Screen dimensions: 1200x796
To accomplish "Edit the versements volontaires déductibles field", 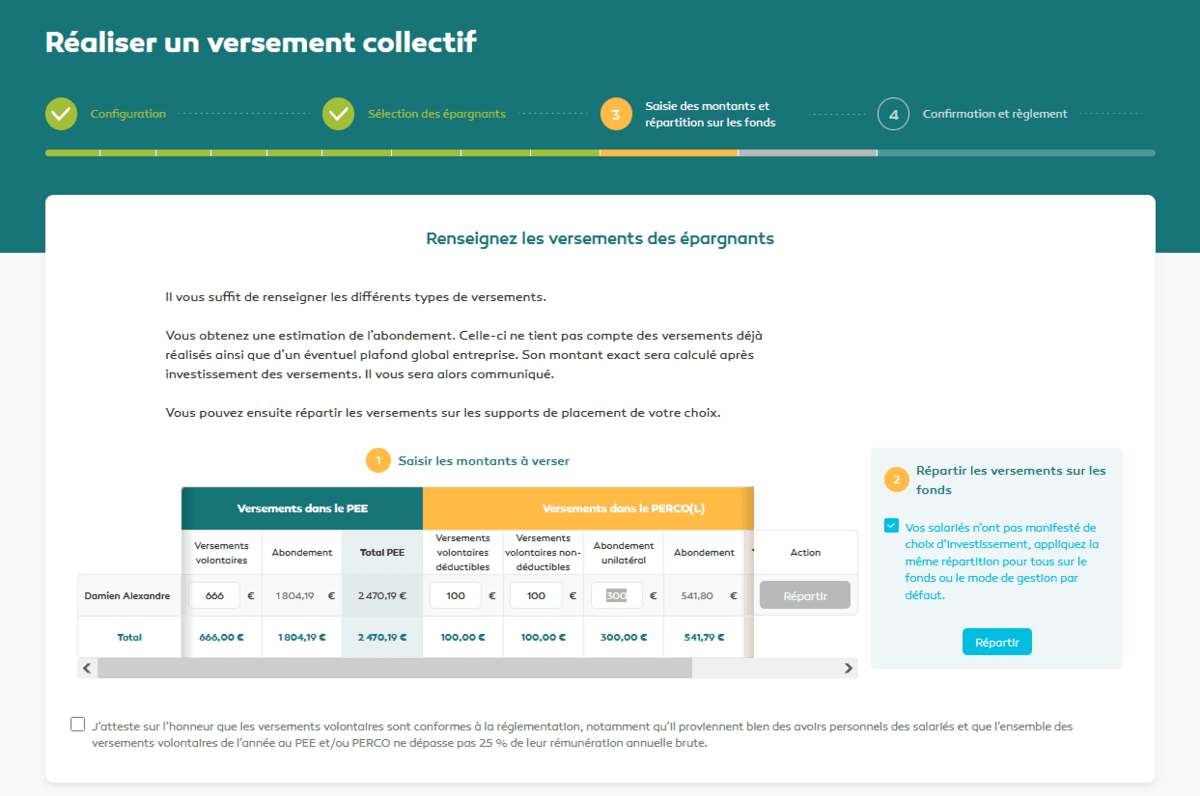I will 456,595.
